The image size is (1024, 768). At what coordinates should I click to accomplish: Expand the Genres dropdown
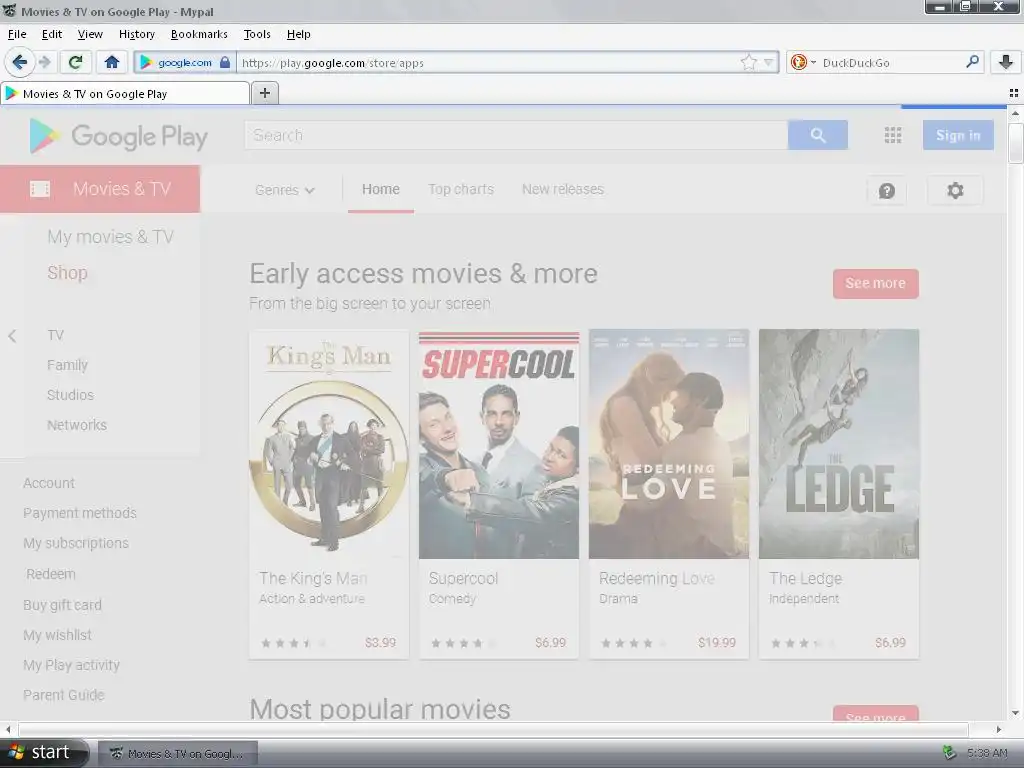[x=285, y=190]
